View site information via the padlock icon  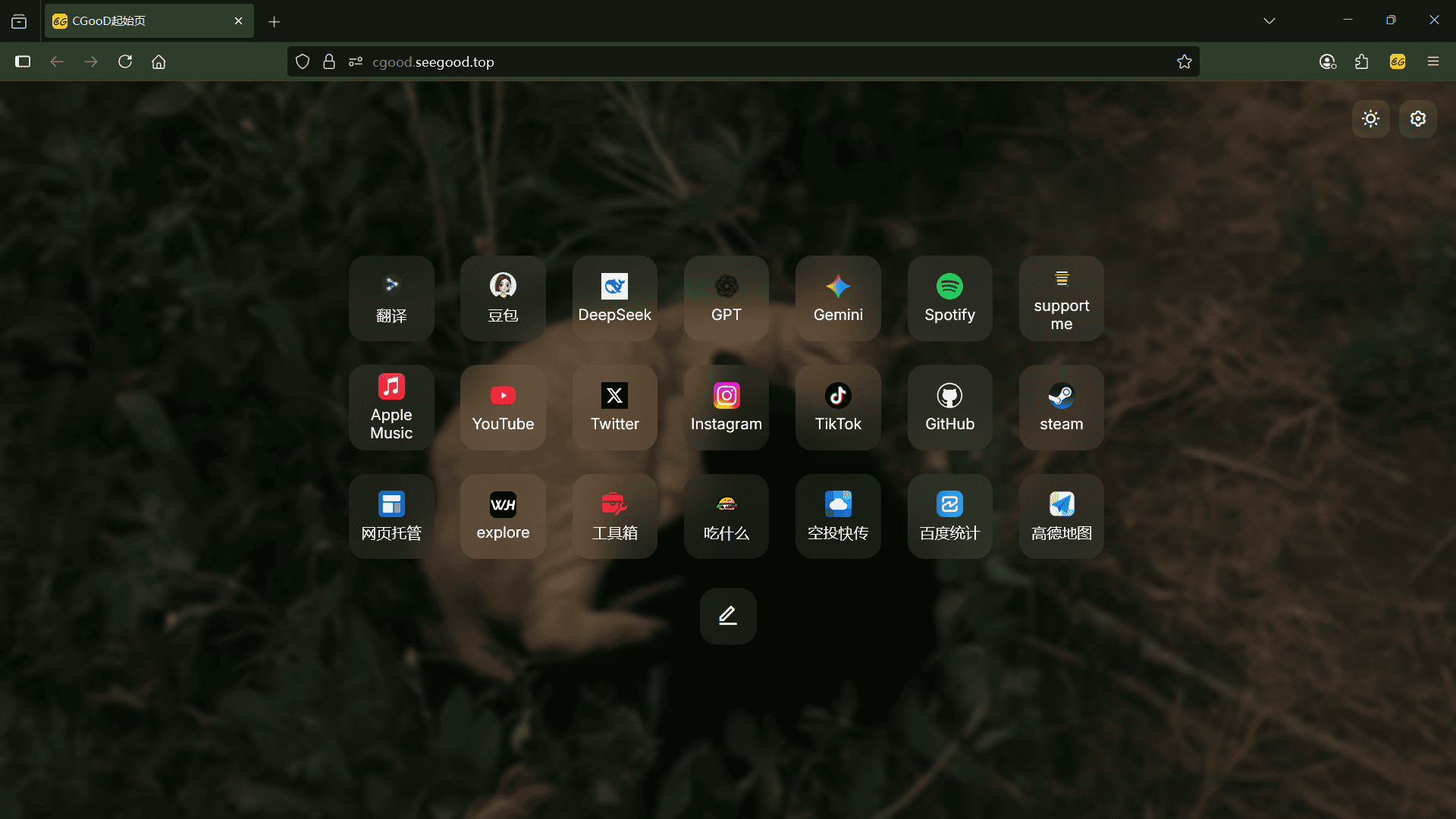tap(329, 61)
